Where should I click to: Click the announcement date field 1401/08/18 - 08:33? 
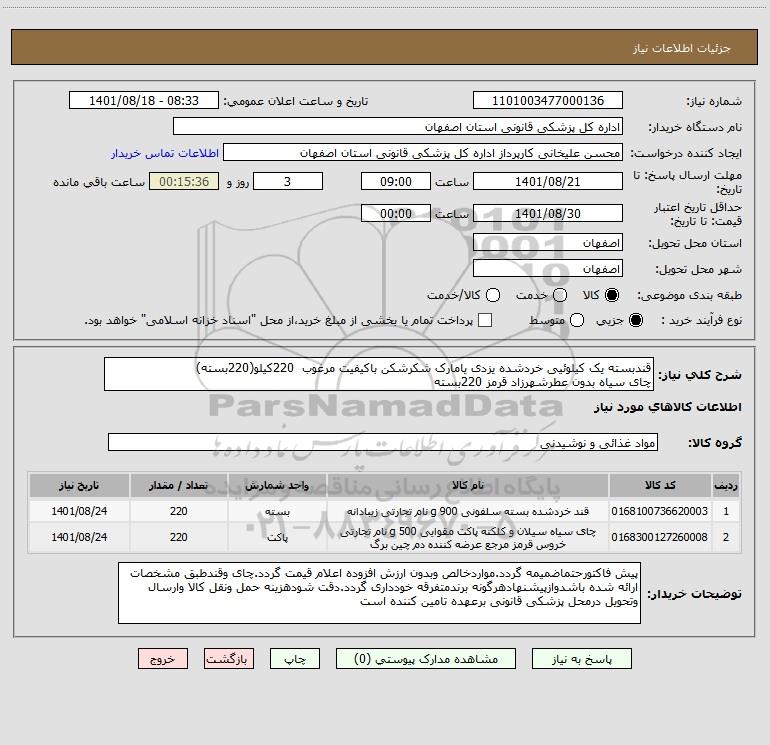(143, 101)
